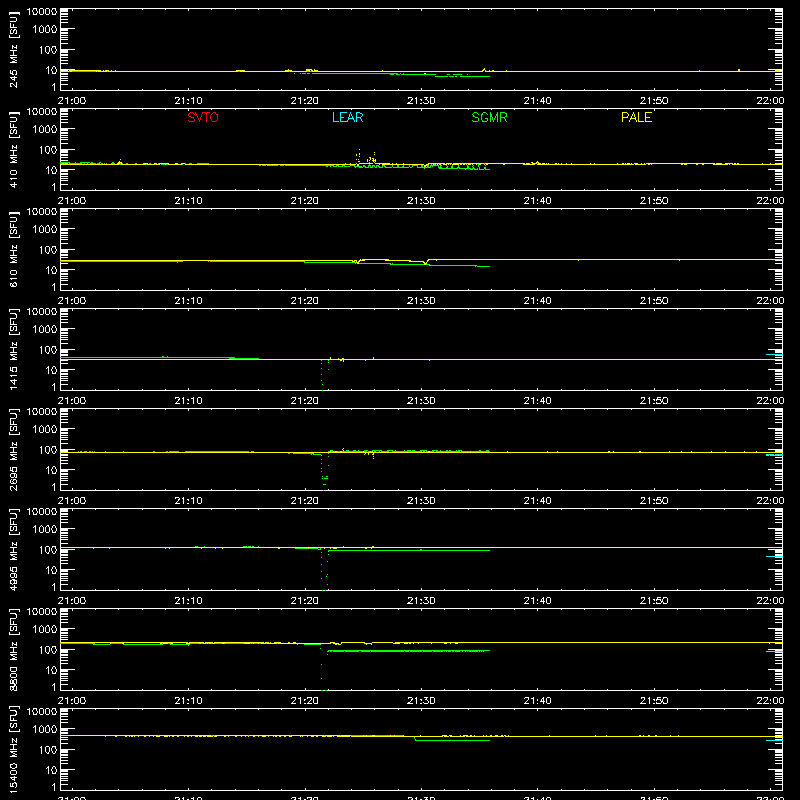This screenshot has width=800, height=800.
Task: Click 21:50 tick label below 610 MHz plot
Action: [x=654, y=301]
